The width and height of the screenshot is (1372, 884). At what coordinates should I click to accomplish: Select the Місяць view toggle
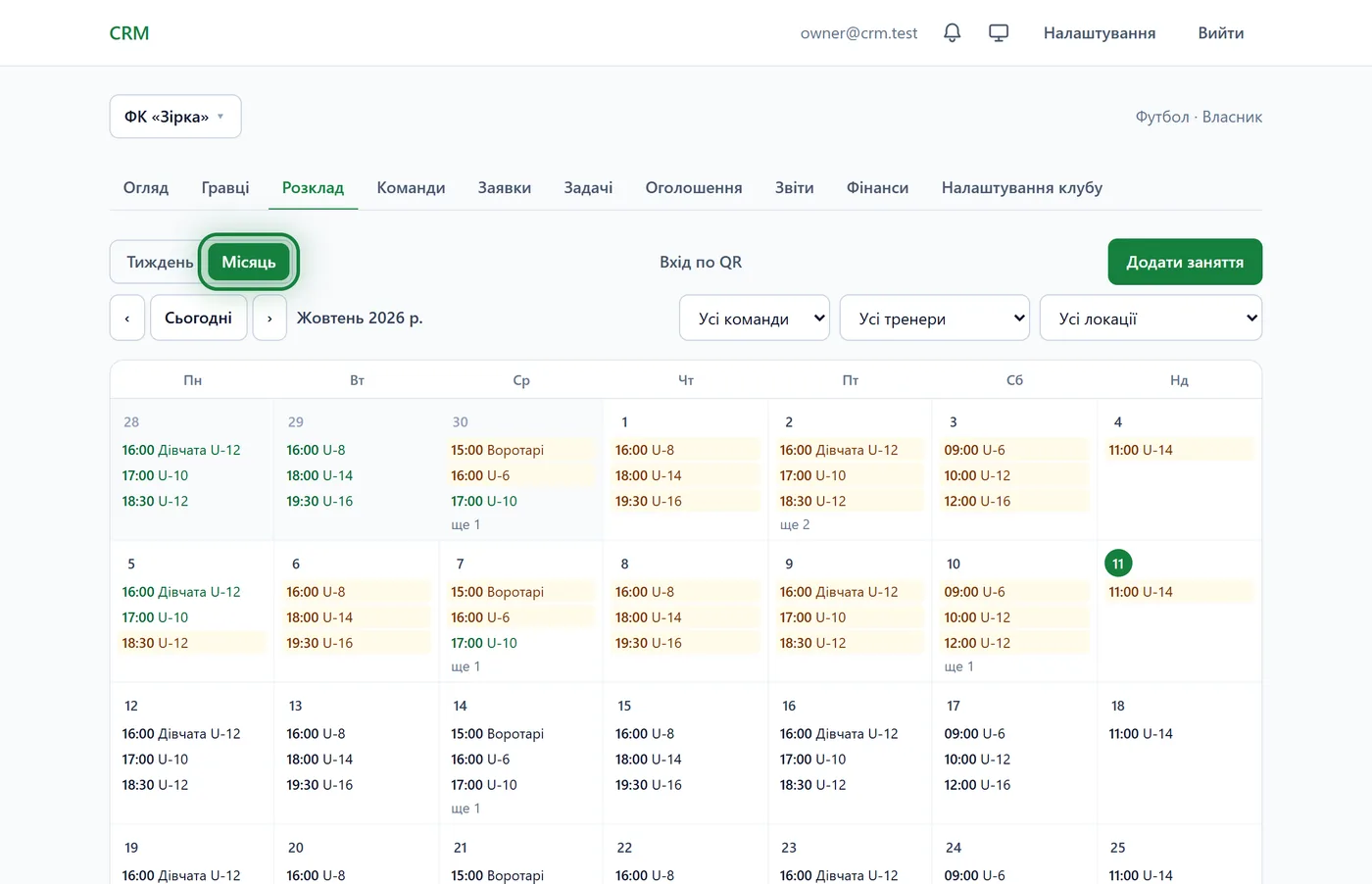click(249, 262)
